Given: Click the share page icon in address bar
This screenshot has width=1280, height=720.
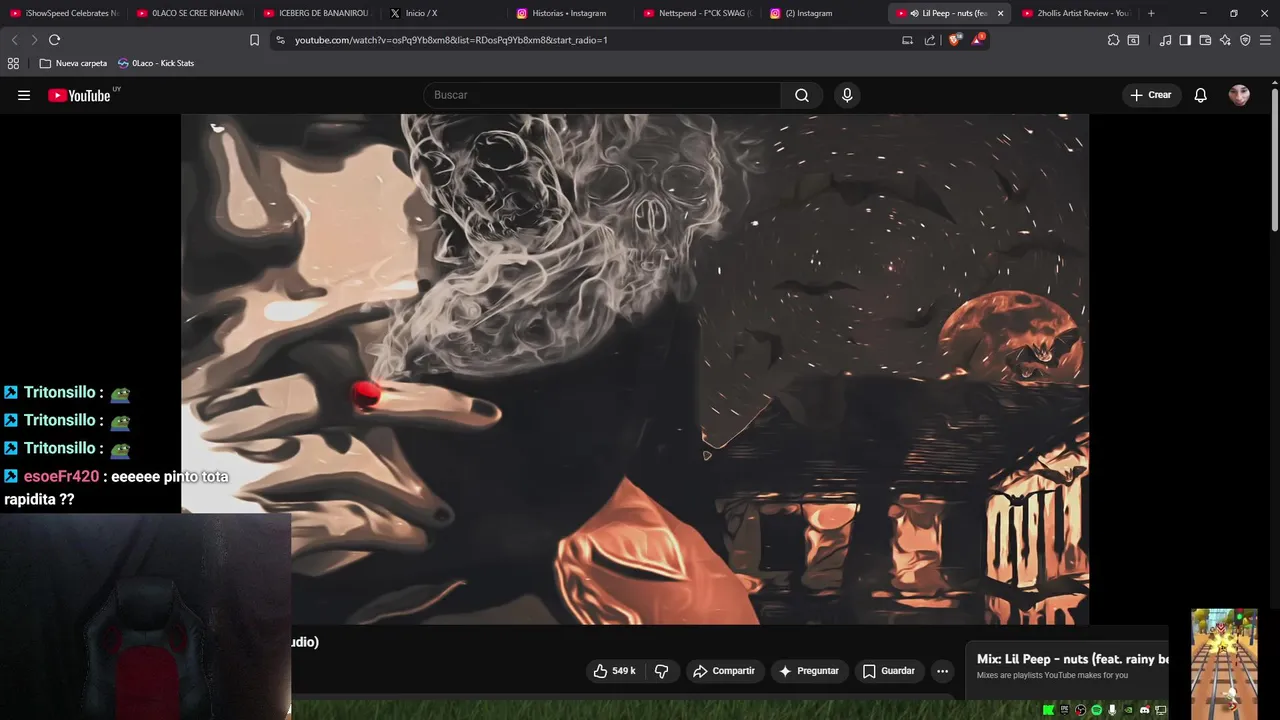Looking at the screenshot, I should coord(930,40).
